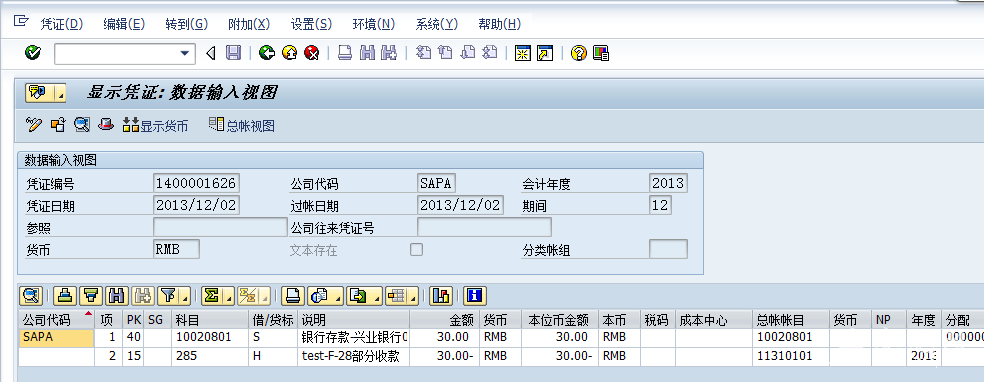Click the Print icon in the standard toolbar
This screenshot has height=382, width=984.
click(x=345, y=53)
